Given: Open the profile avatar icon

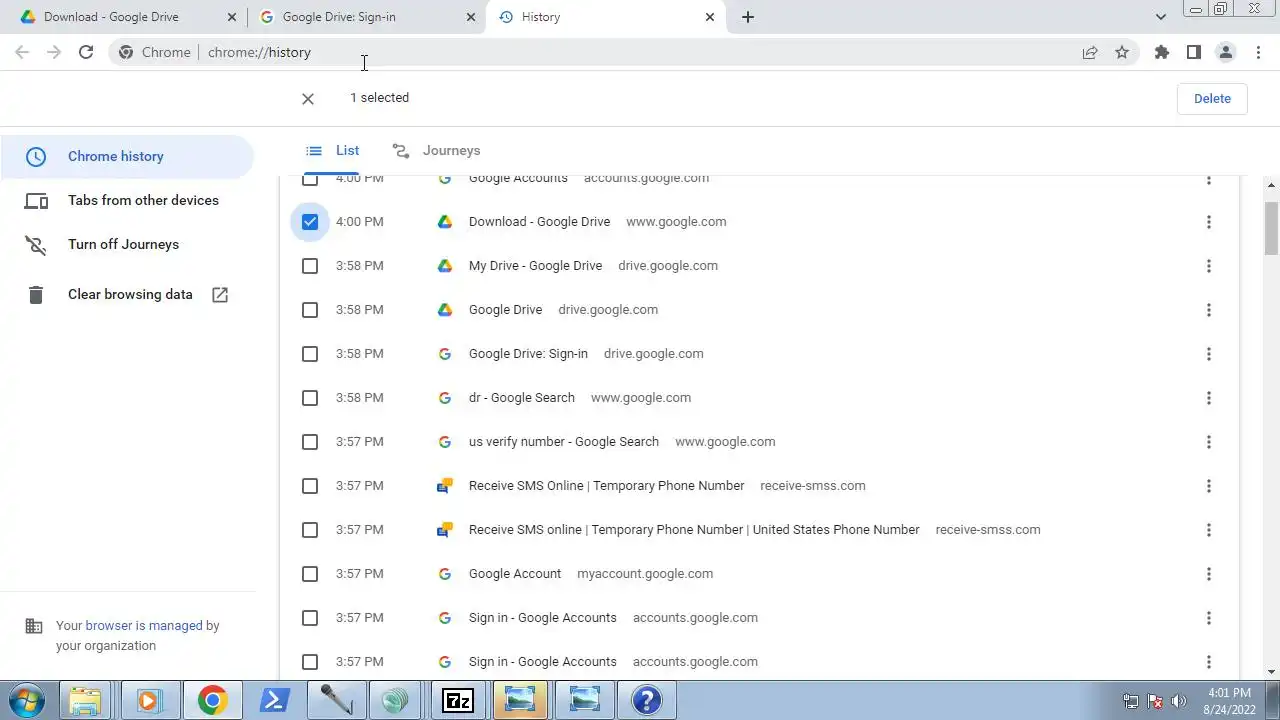Looking at the screenshot, I should (x=1226, y=52).
